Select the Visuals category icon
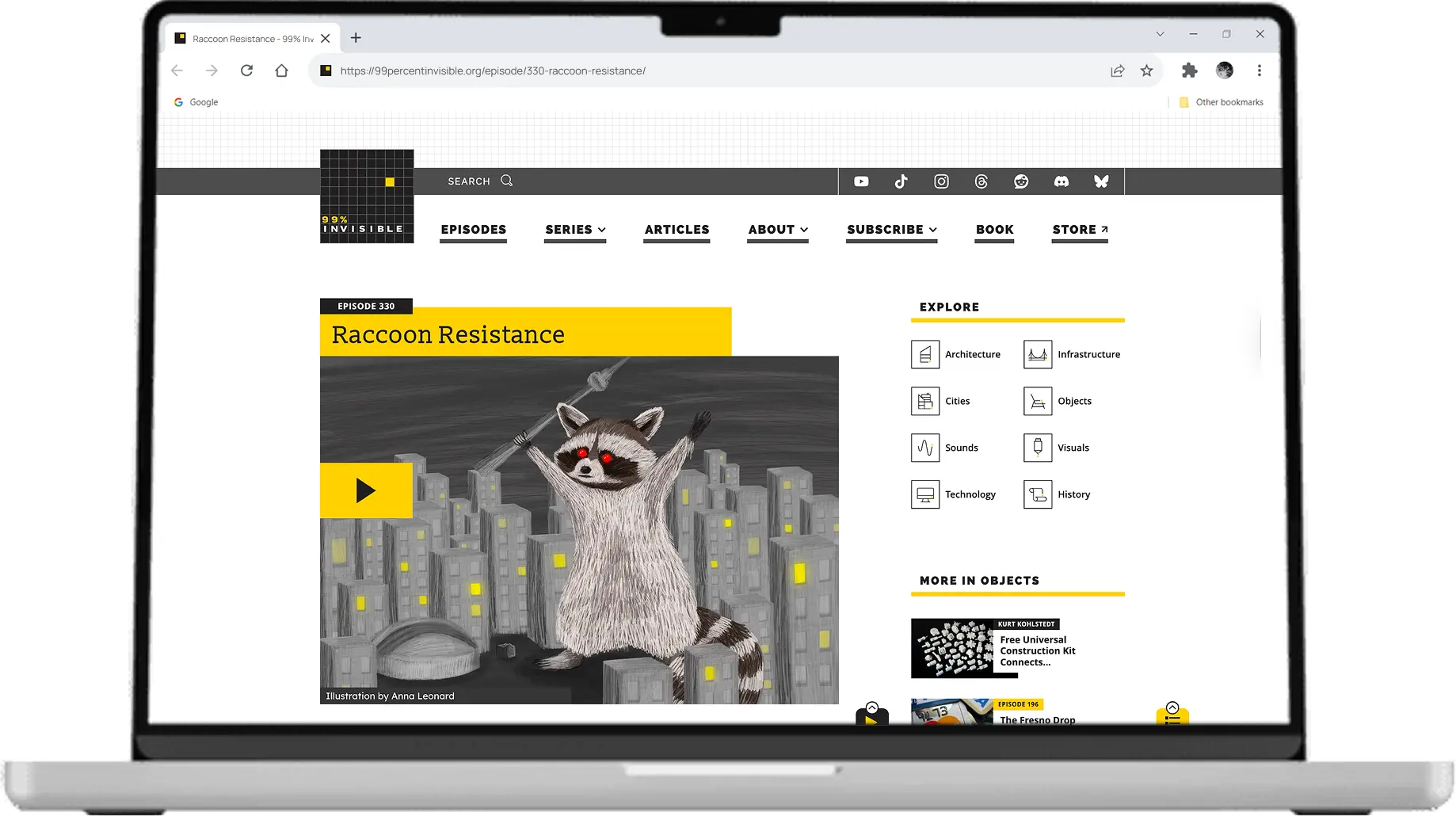The image size is (1456, 816). [x=1038, y=448]
